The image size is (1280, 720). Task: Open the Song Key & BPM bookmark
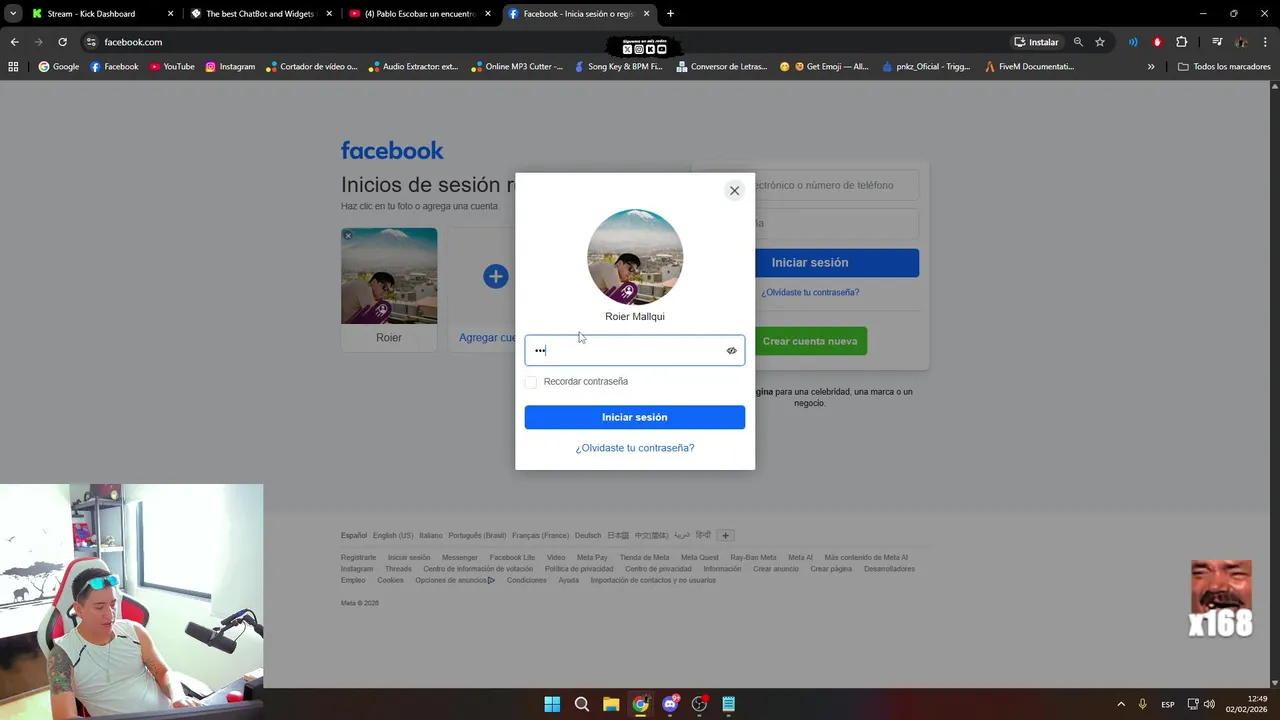tap(617, 67)
